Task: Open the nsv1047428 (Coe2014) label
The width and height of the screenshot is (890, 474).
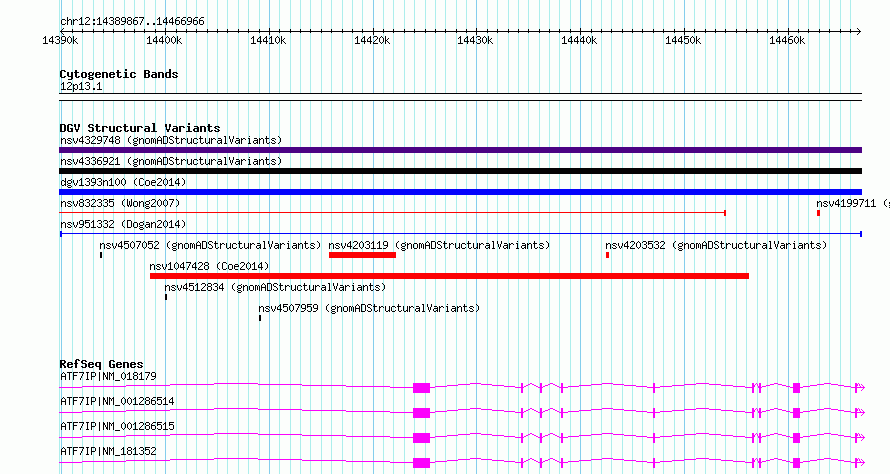Action: click(209, 266)
